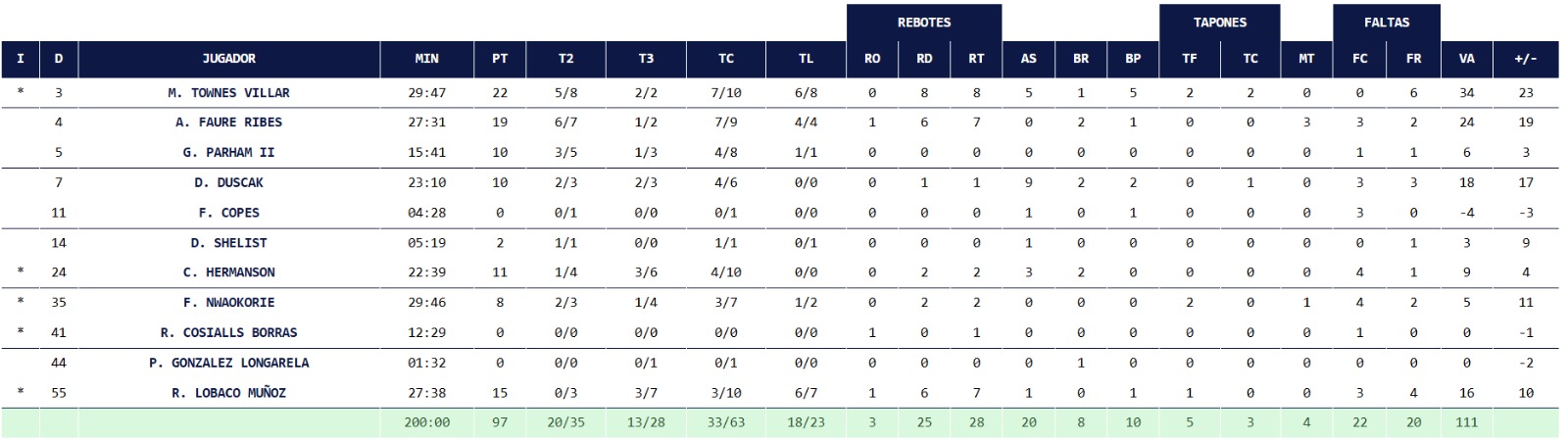This screenshot has width=1568, height=441.
Task: Click the MIN column header
Action: tap(426, 59)
